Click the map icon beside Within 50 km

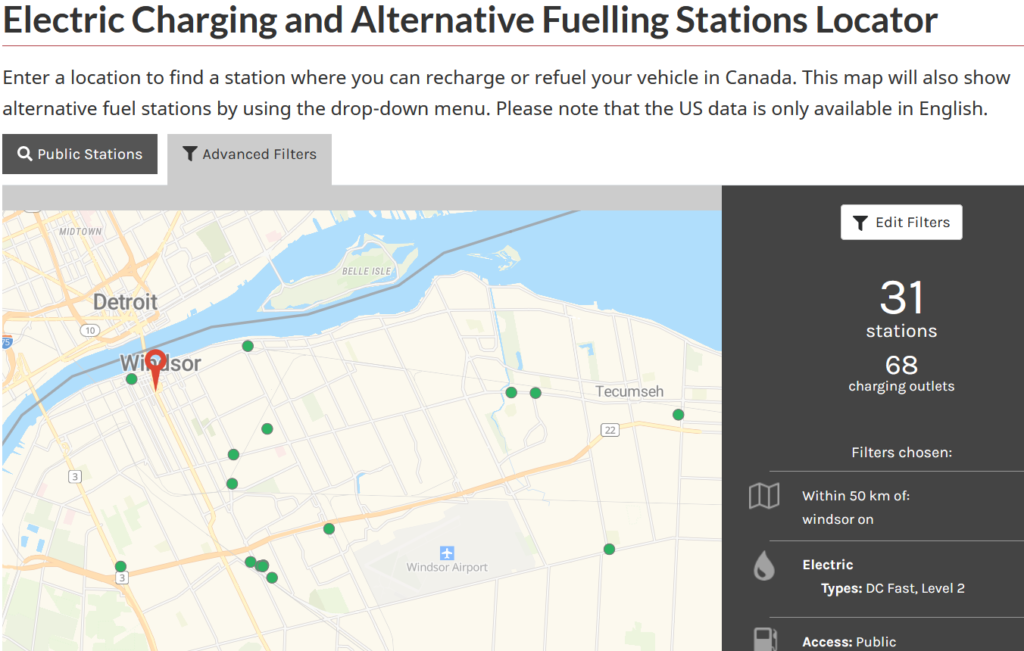(x=764, y=496)
